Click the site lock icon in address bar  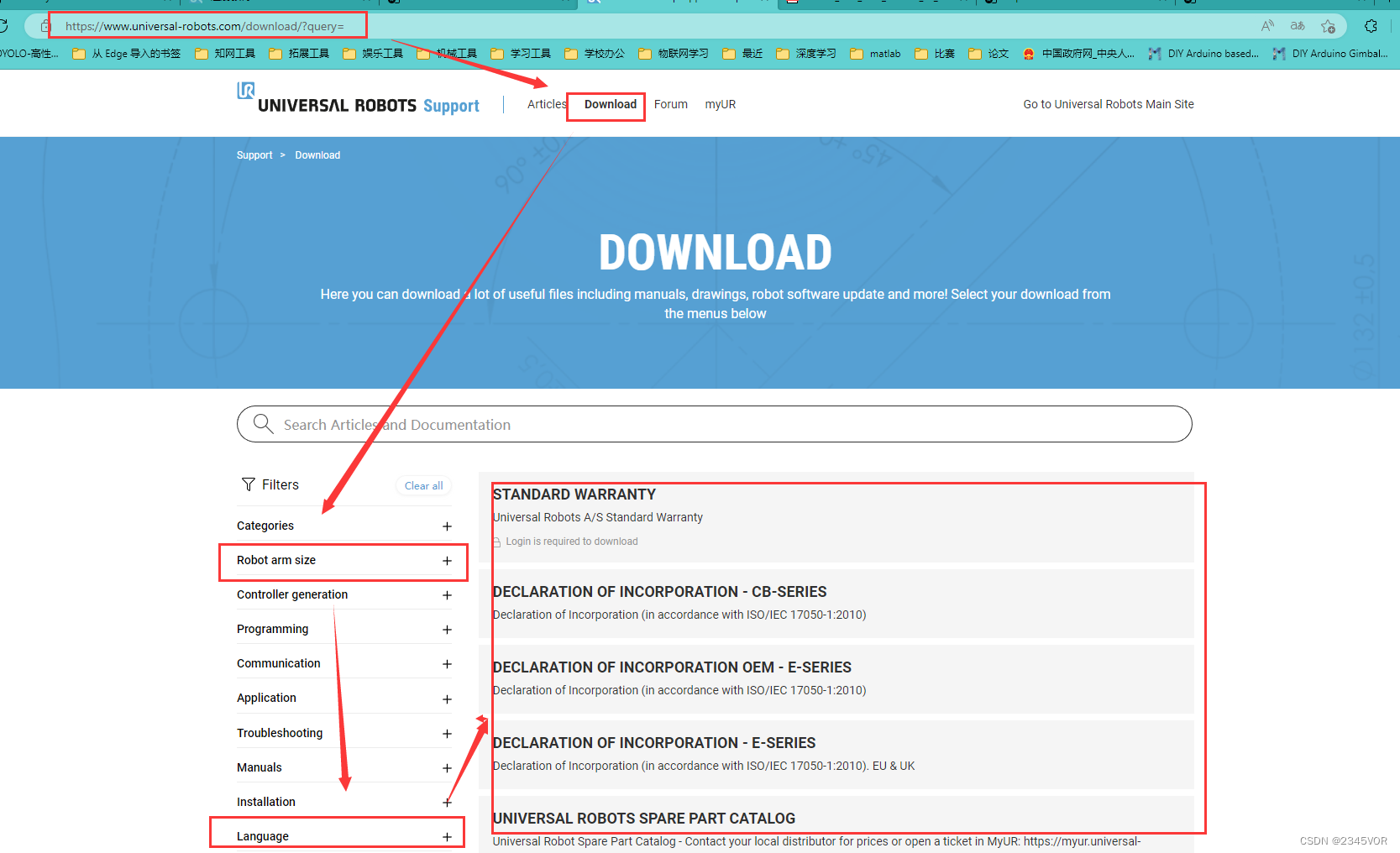tap(46, 26)
